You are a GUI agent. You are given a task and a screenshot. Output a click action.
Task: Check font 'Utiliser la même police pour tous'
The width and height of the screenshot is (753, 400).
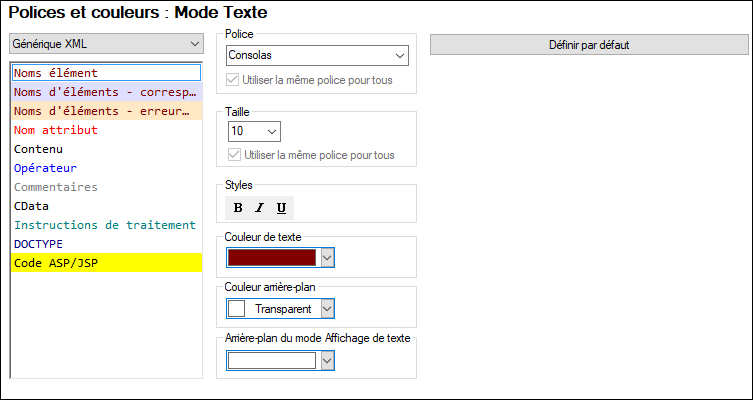[x=234, y=77]
